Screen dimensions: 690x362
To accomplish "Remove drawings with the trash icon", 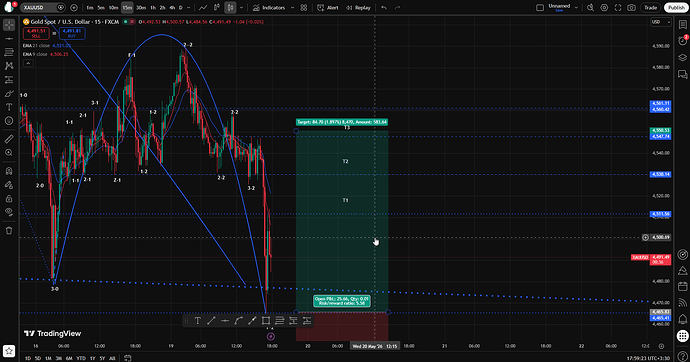I will pyautogui.click(x=9, y=230).
